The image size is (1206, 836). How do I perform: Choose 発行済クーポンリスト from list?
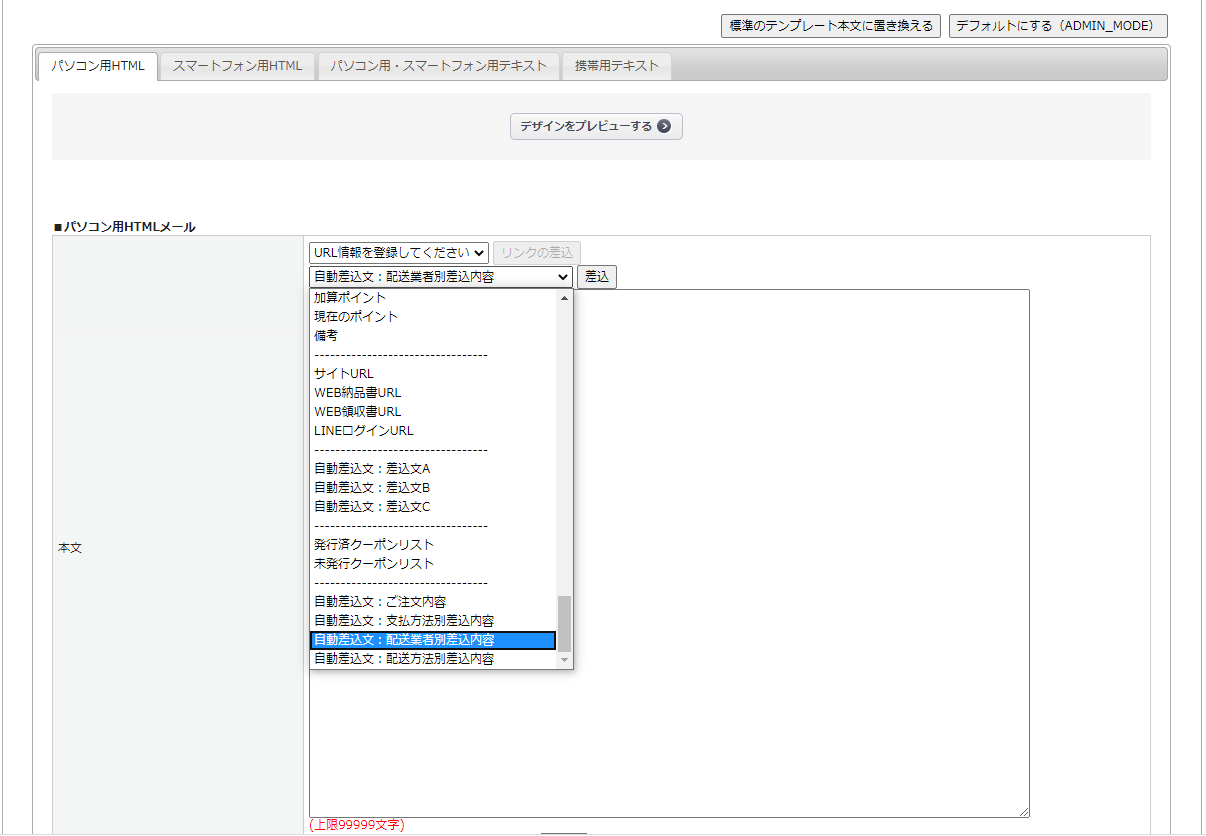pyautogui.click(x=374, y=545)
